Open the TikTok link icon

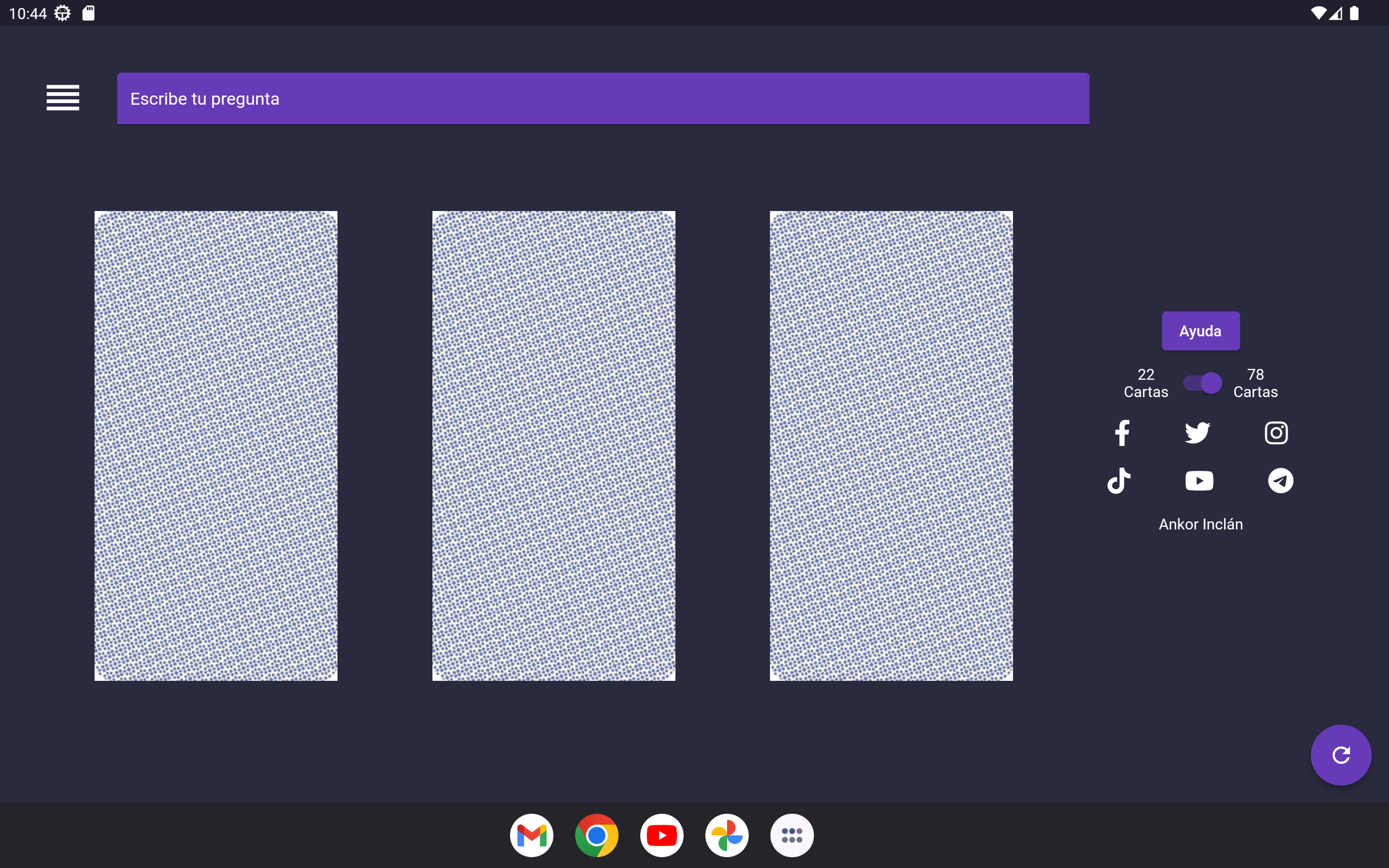tap(1119, 481)
